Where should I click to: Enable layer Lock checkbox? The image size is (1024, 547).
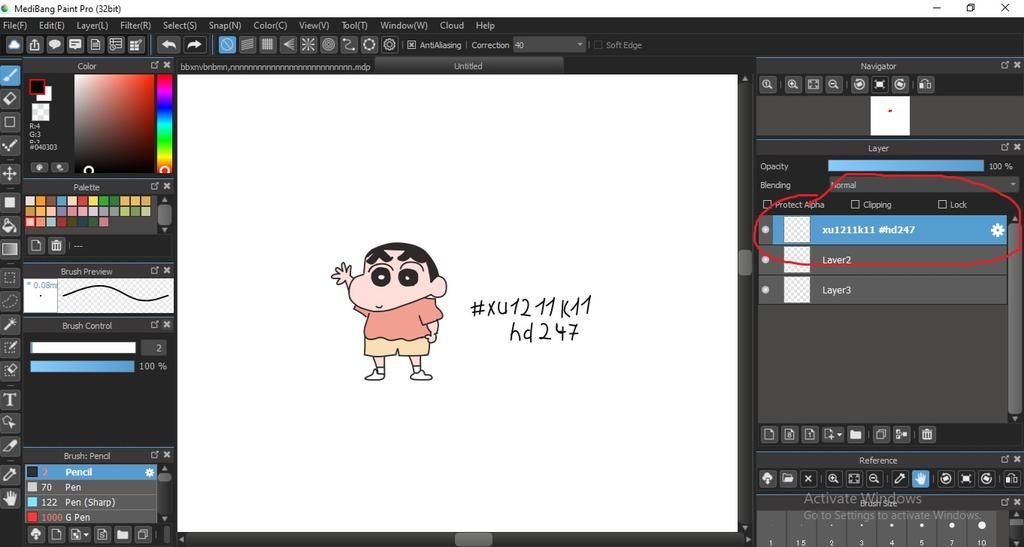(942, 204)
